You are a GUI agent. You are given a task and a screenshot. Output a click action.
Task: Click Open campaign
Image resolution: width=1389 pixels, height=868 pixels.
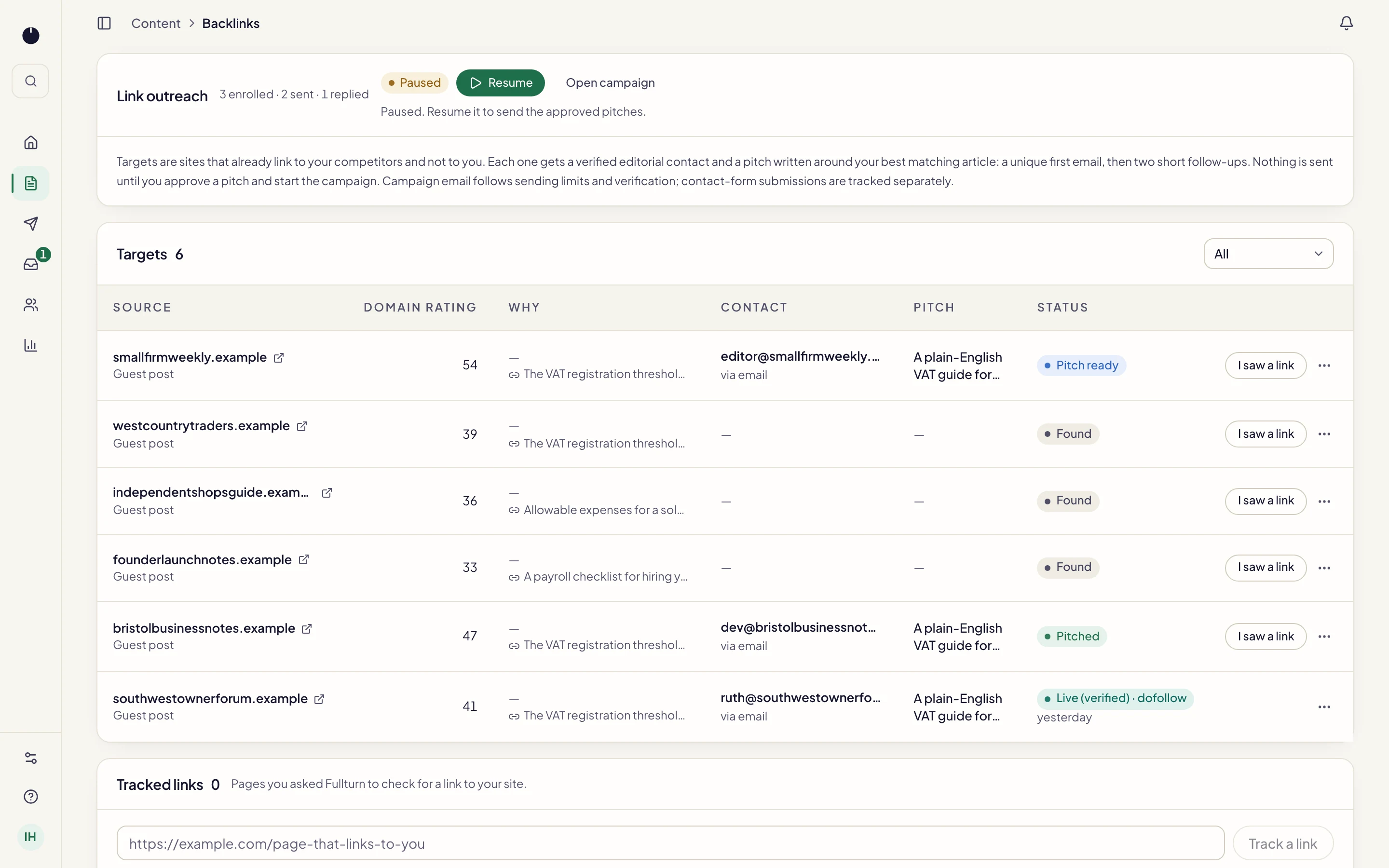coord(610,82)
